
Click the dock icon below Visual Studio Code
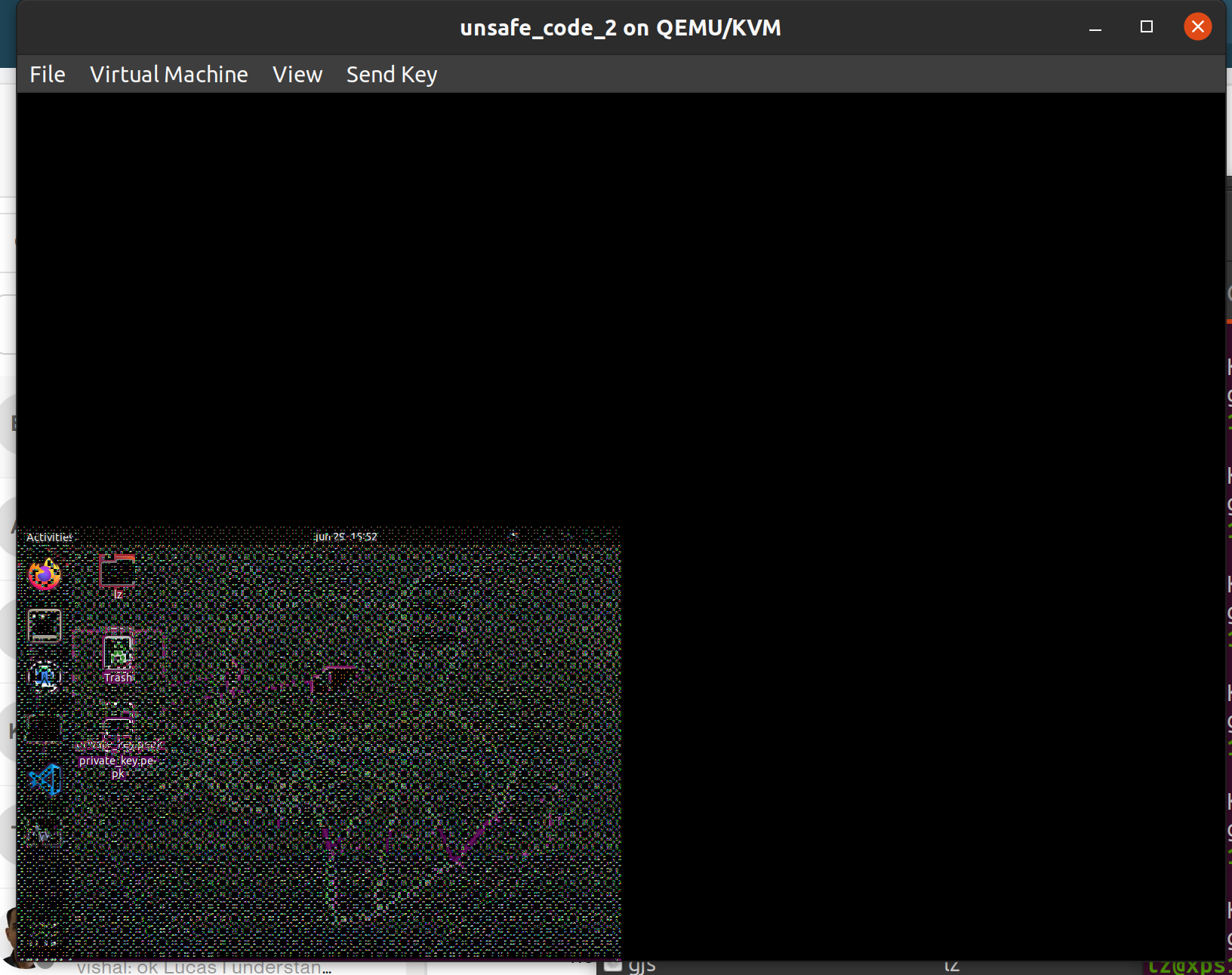(45, 833)
